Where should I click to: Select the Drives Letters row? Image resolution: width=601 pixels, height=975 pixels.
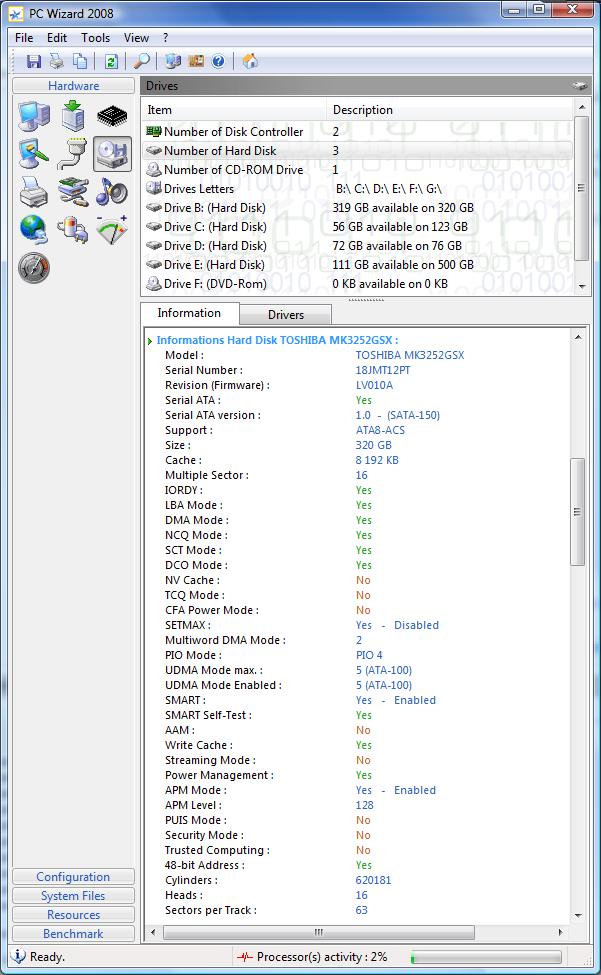tap(357, 188)
